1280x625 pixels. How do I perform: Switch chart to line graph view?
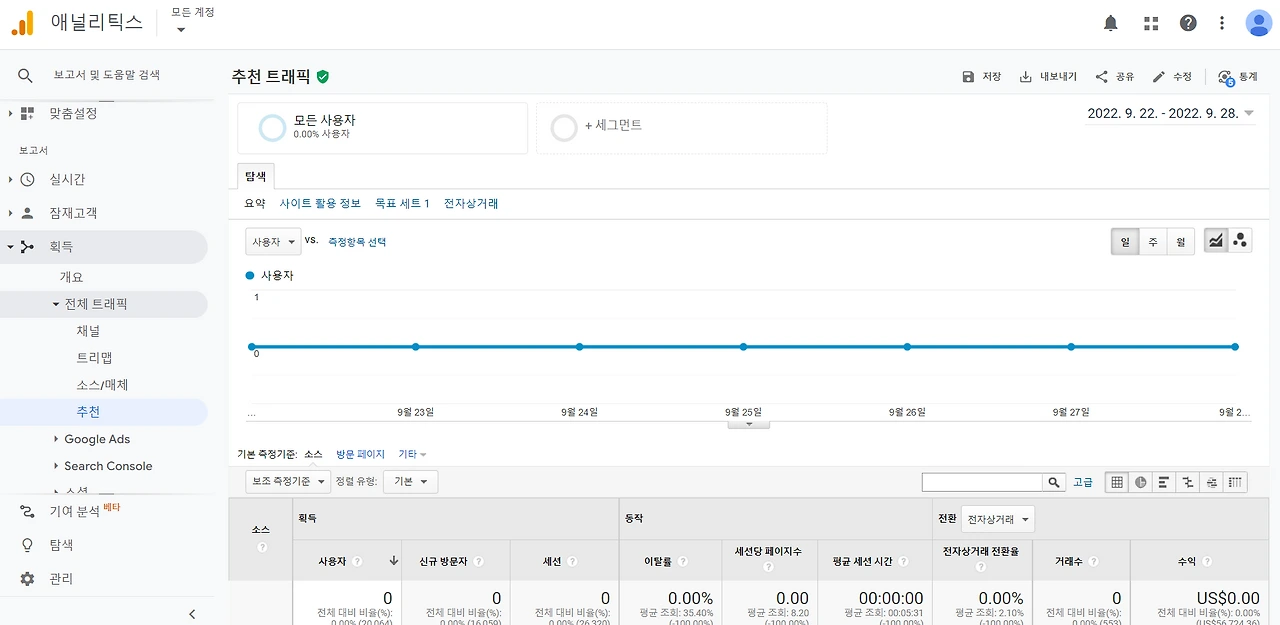click(x=1216, y=241)
